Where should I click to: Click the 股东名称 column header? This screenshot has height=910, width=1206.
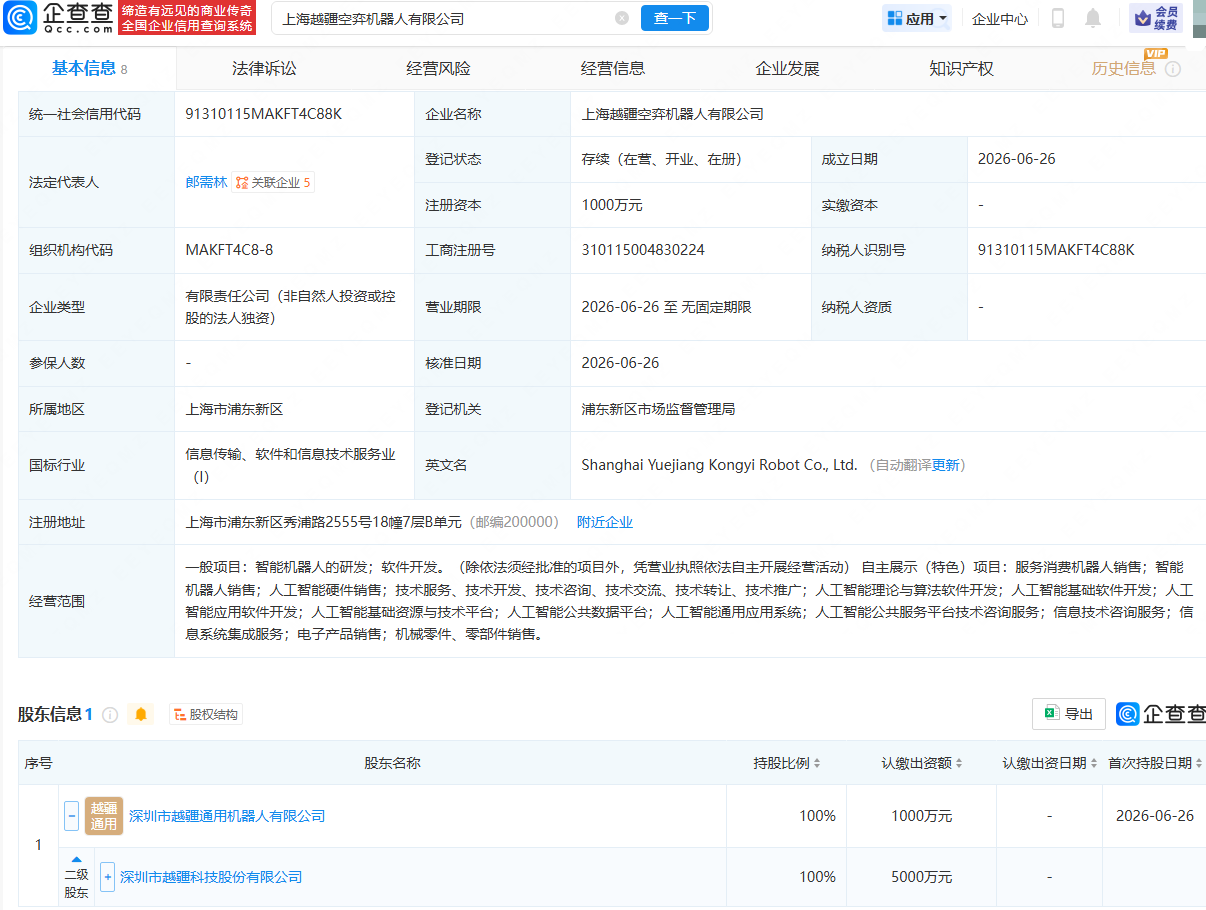(x=392, y=763)
